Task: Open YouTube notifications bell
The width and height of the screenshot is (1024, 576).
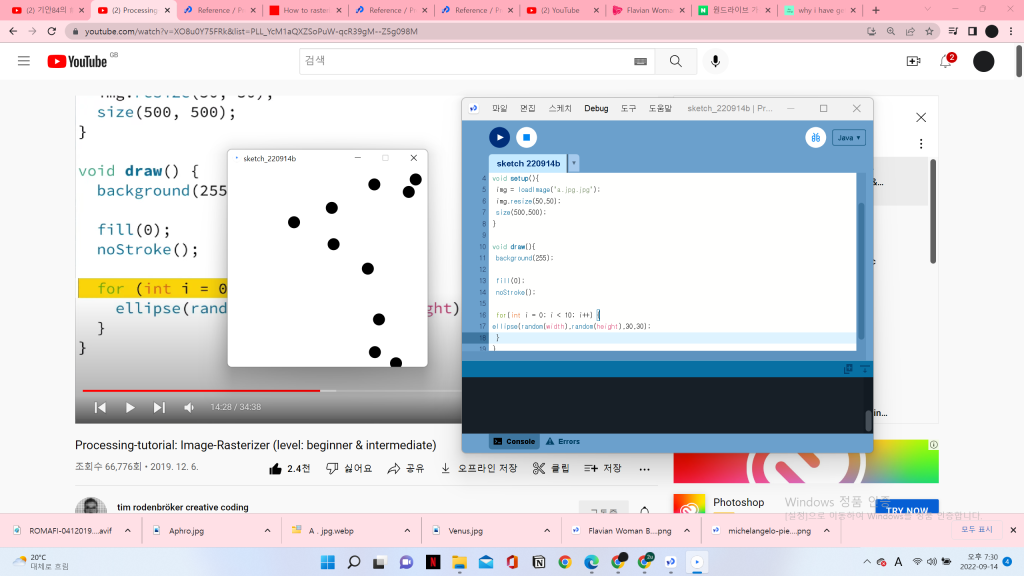Action: tap(946, 61)
